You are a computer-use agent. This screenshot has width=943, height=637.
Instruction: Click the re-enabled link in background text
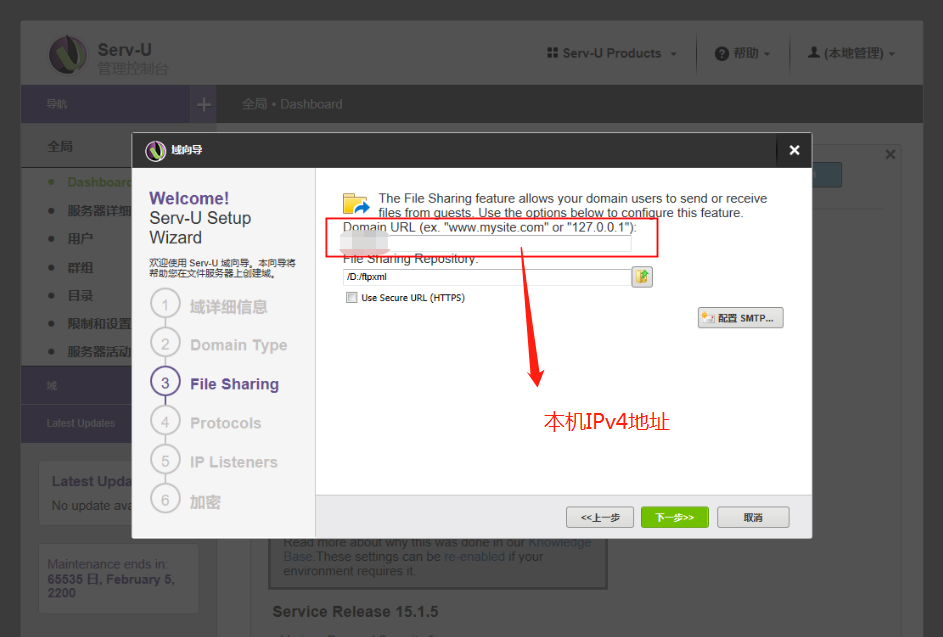click(x=474, y=557)
